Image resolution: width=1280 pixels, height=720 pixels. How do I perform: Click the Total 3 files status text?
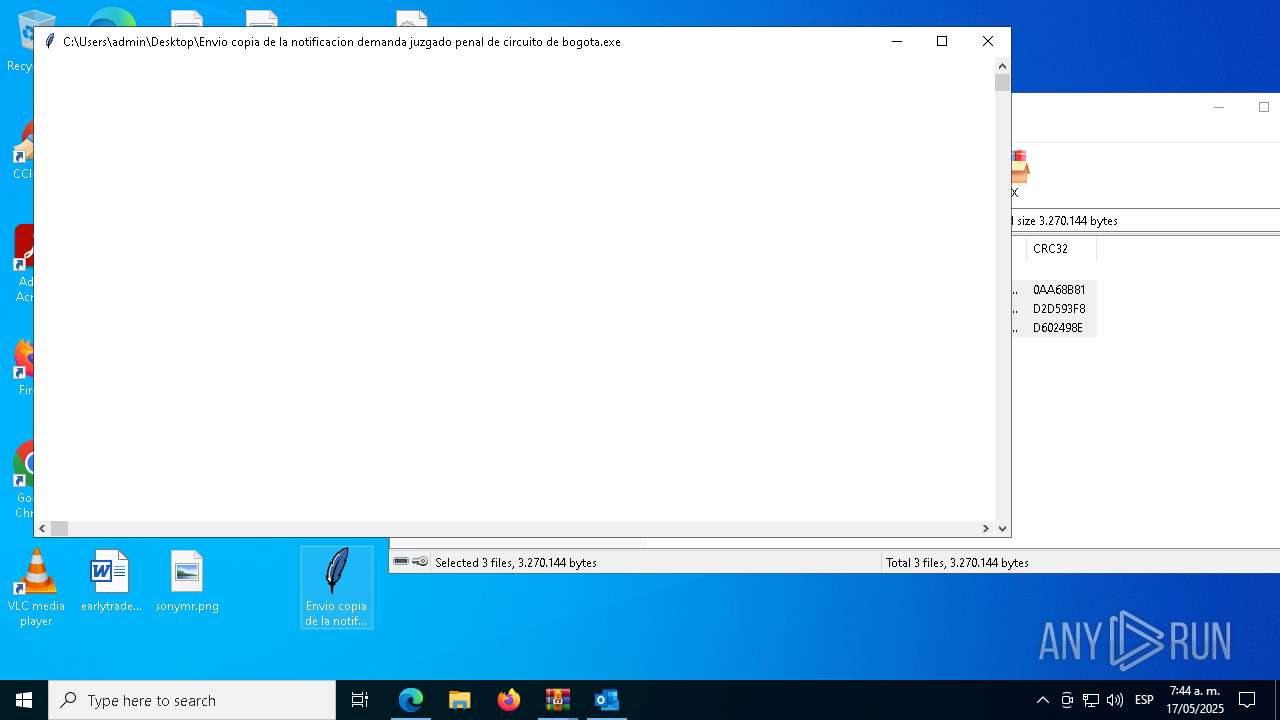pos(957,563)
